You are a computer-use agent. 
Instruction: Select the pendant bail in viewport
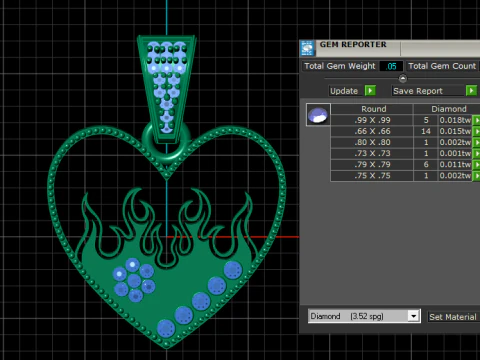click(166, 88)
